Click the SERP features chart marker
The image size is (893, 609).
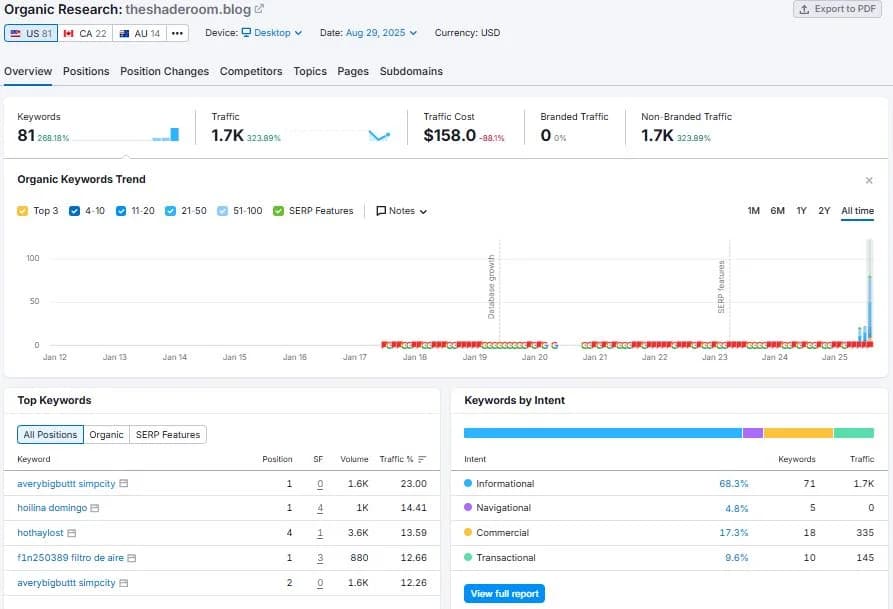click(x=721, y=287)
